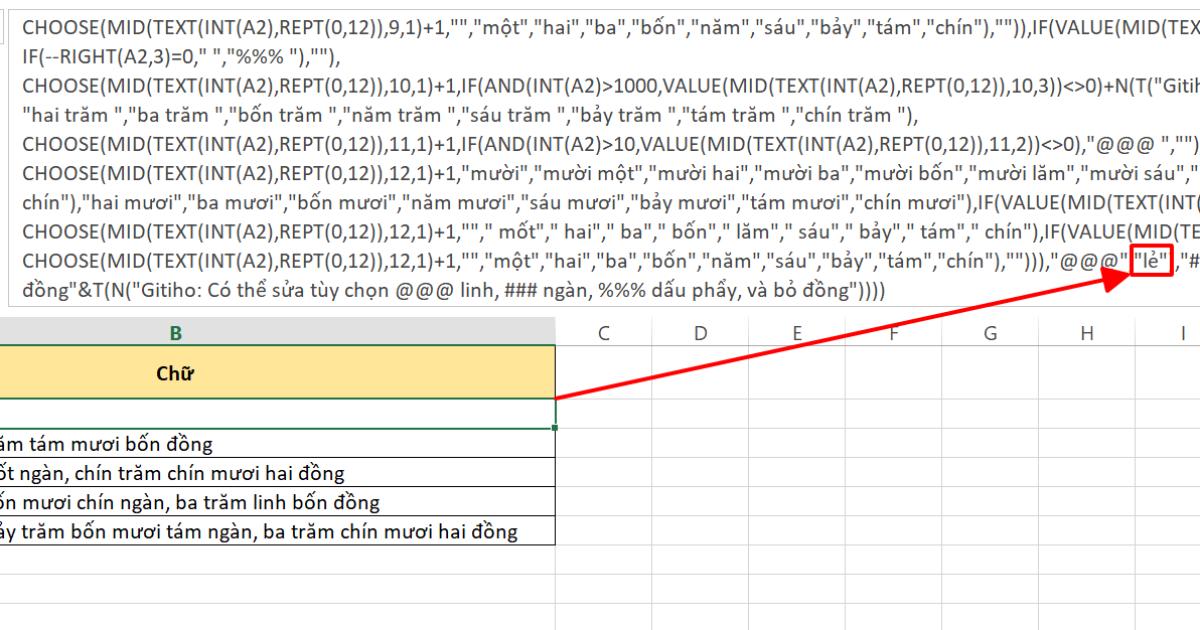
Task: Select the column C header
Action: (x=603, y=335)
